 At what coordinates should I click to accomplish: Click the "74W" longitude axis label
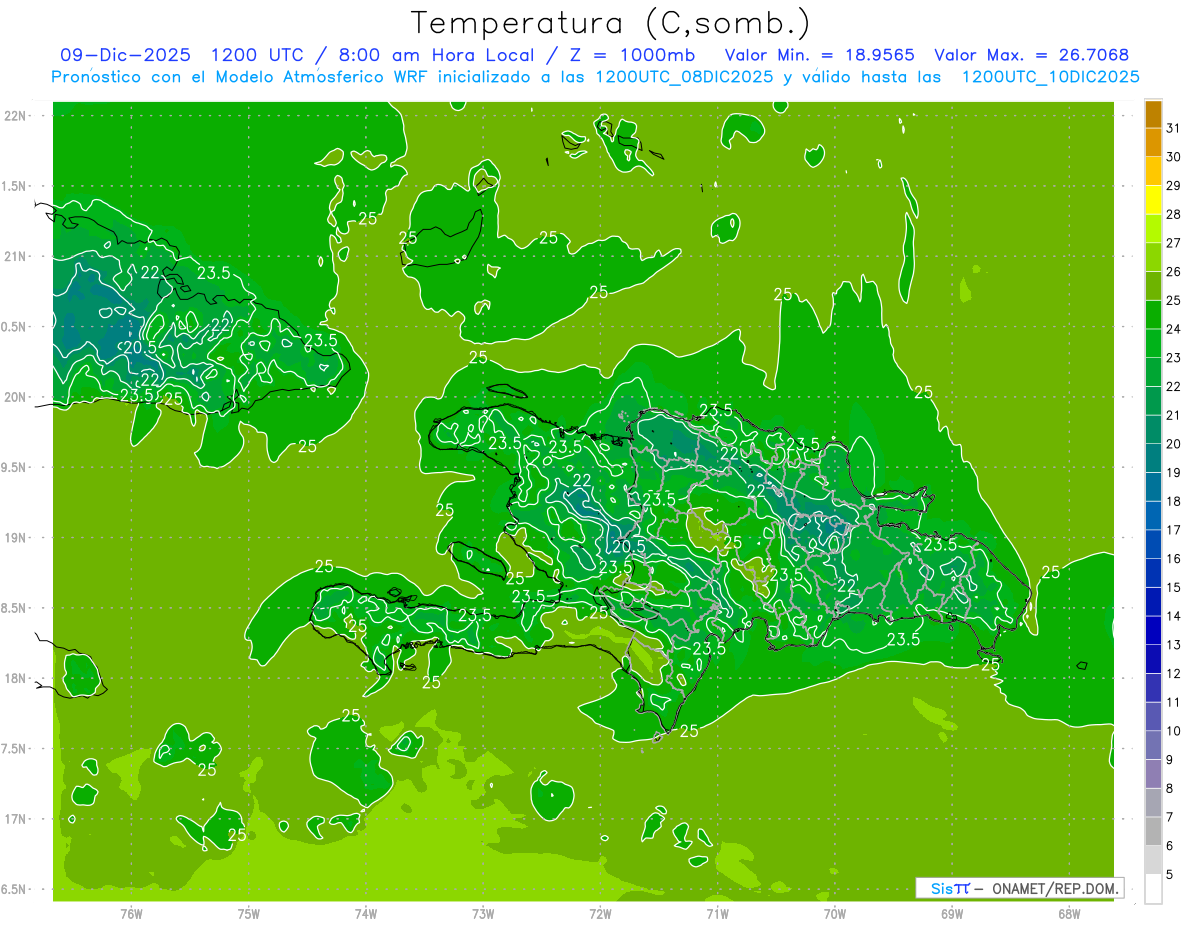365,914
